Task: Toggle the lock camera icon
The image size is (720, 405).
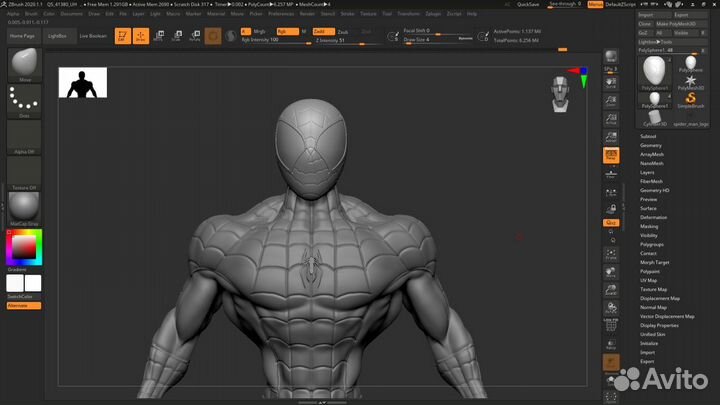Action: pos(611,209)
